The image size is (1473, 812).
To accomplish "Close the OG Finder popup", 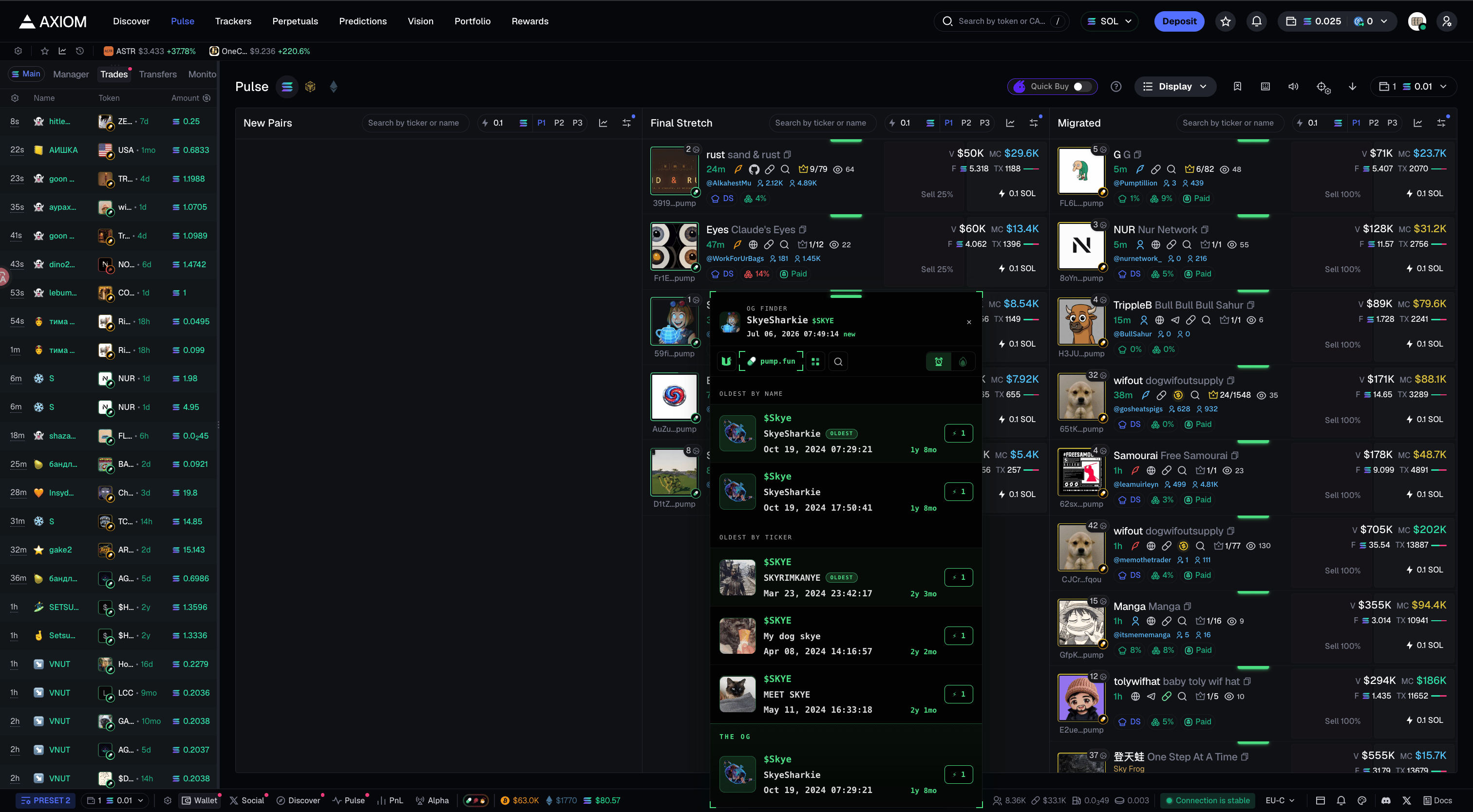I will point(969,322).
